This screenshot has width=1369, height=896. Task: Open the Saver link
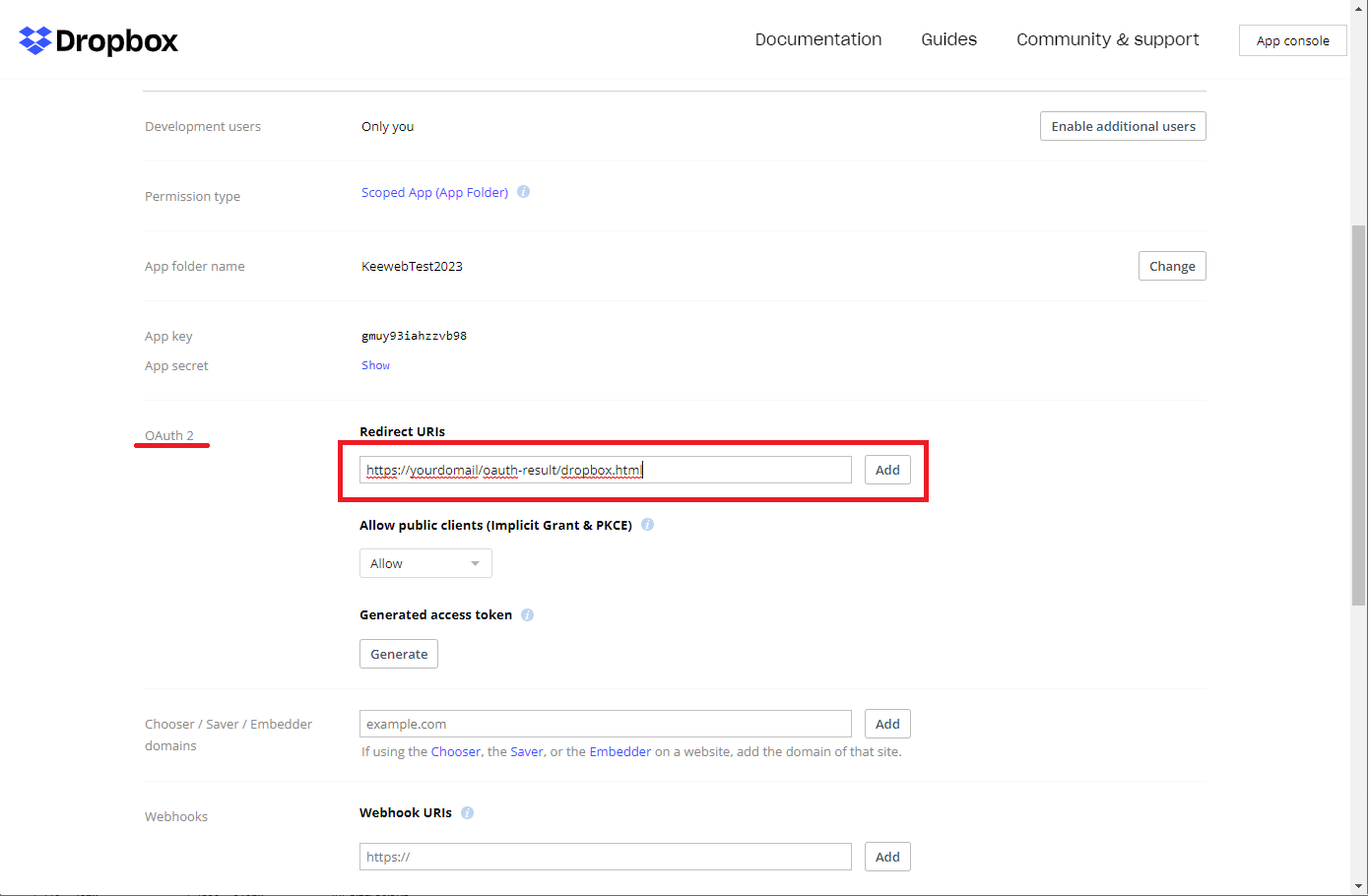[527, 751]
